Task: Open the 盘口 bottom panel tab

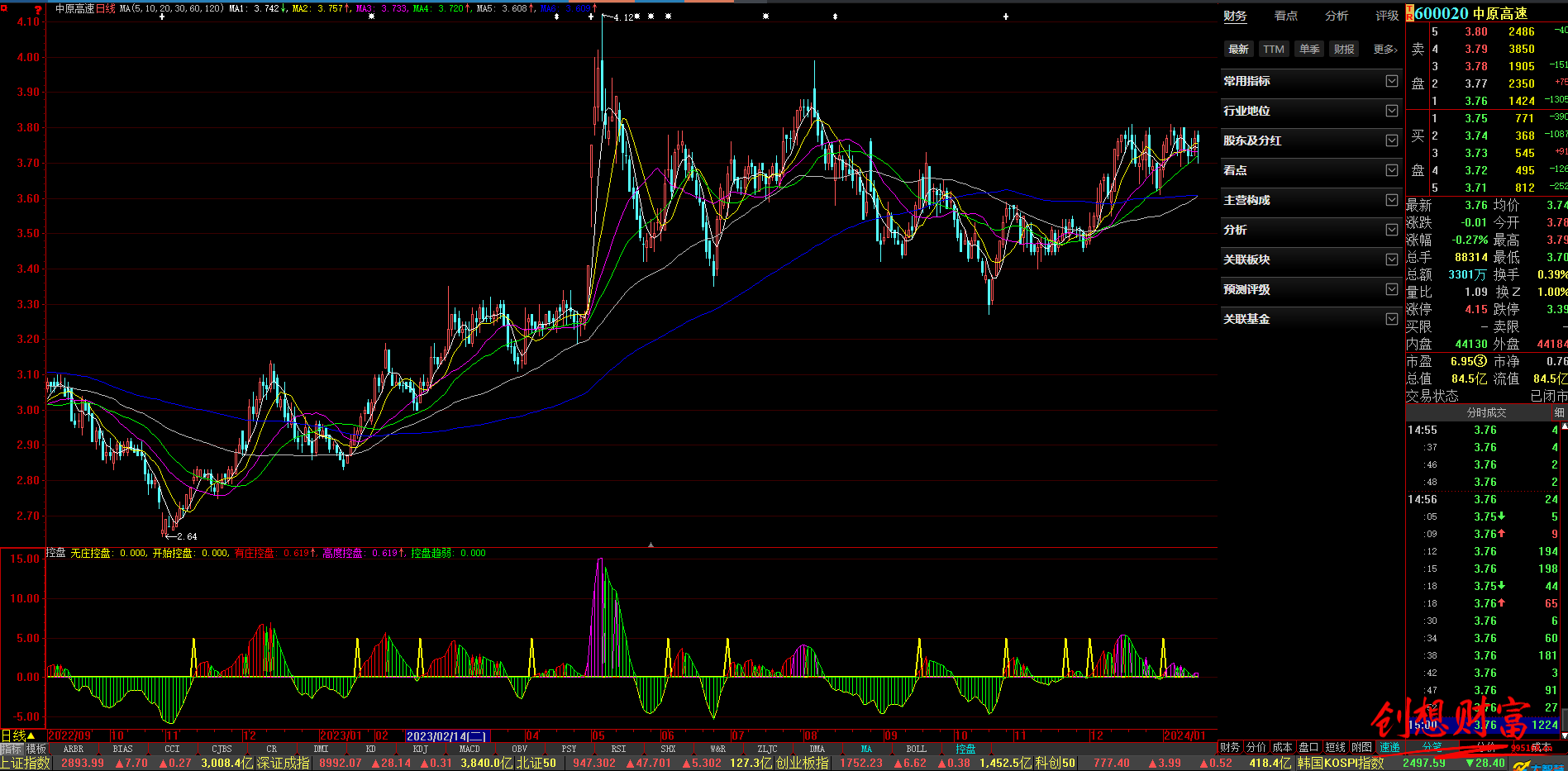Action: click(x=1309, y=747)
